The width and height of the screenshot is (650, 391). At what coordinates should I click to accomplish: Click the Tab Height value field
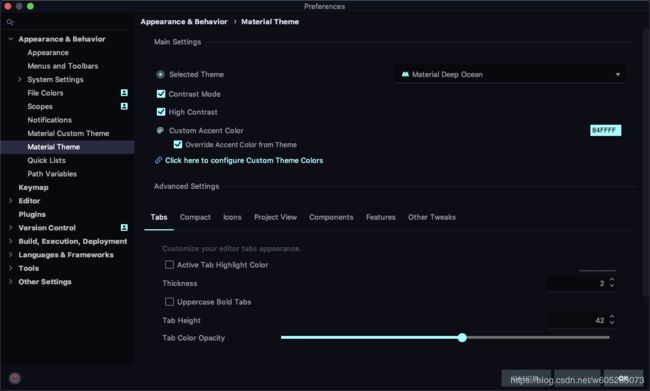(x=578, y=320)
